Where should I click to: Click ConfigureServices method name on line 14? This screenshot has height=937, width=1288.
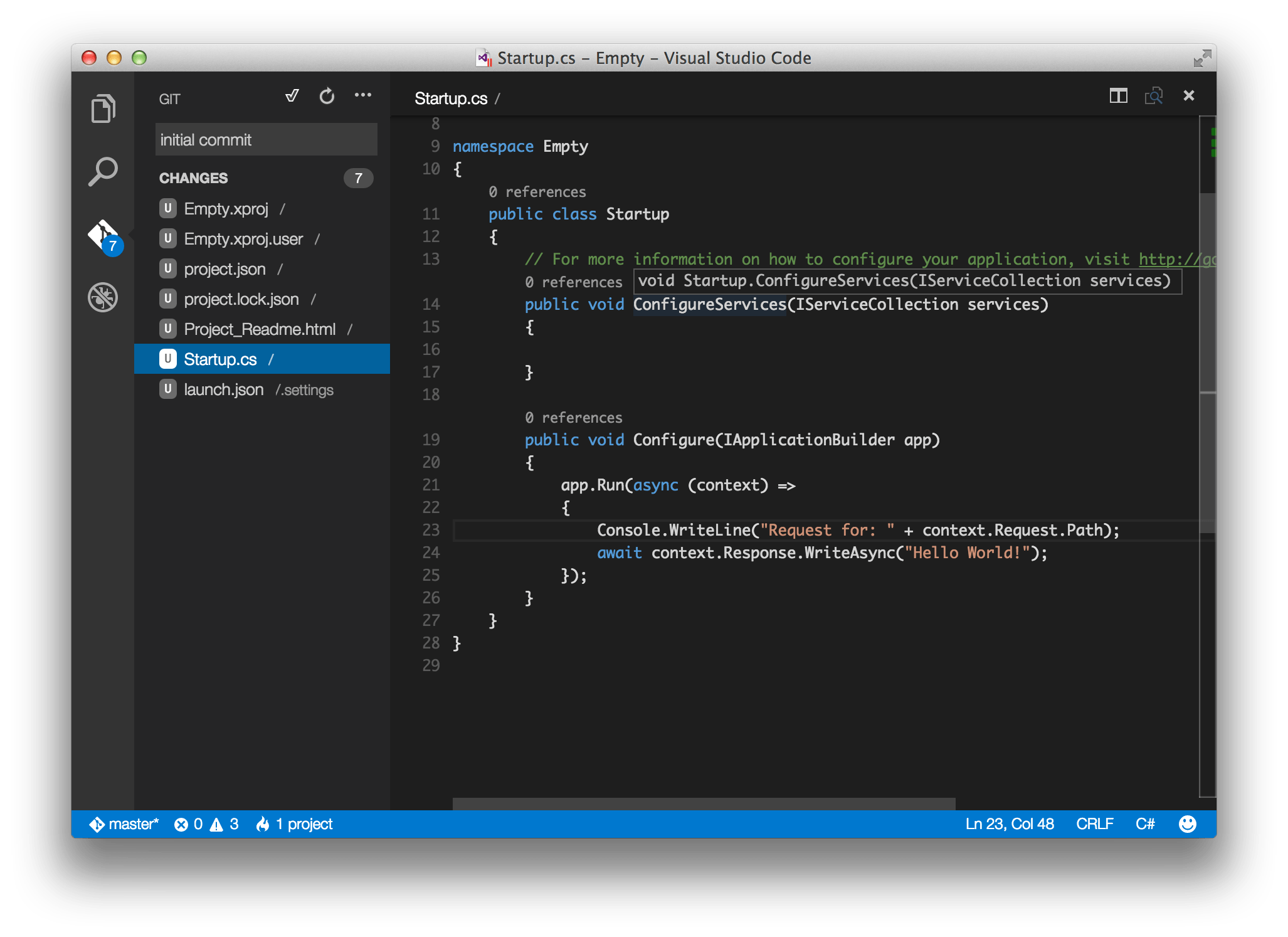pyautogui.click(x=709, y=305)
